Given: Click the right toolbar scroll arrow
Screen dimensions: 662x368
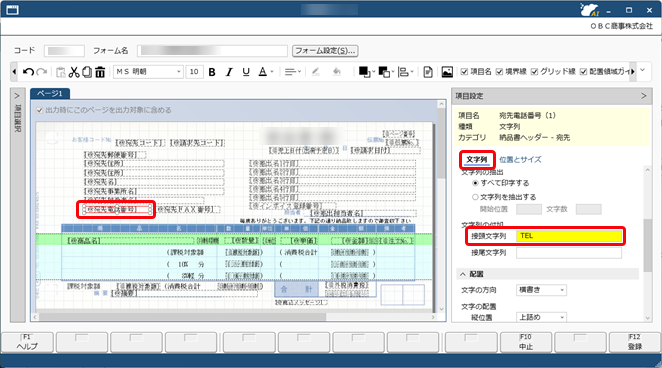Looking at the screenshot, I should [632, 72].
